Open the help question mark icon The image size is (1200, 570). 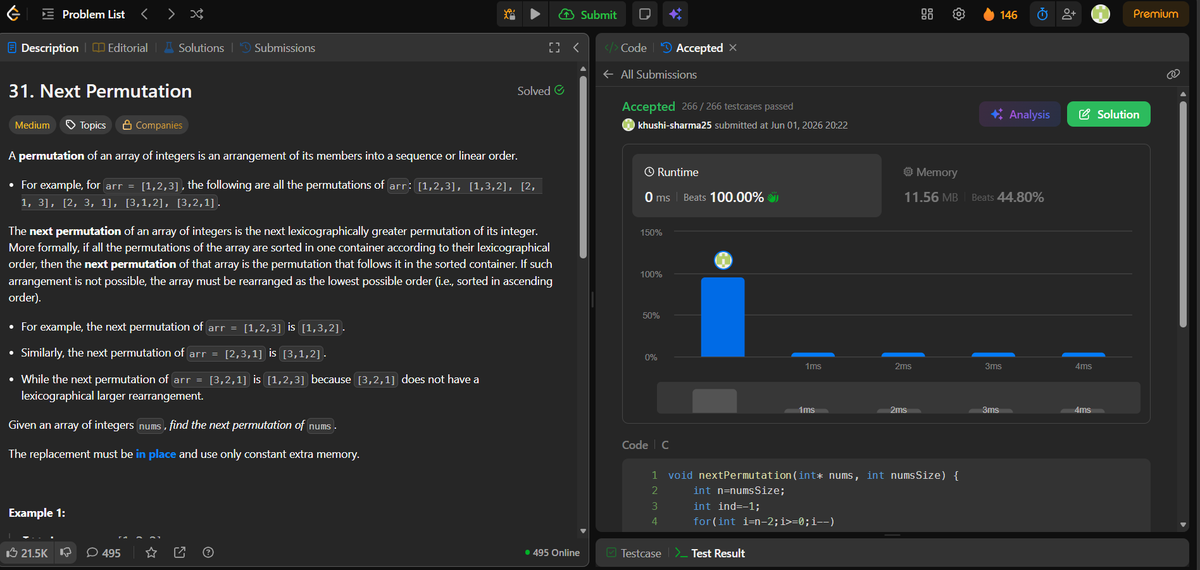click(x=208, y=552)
